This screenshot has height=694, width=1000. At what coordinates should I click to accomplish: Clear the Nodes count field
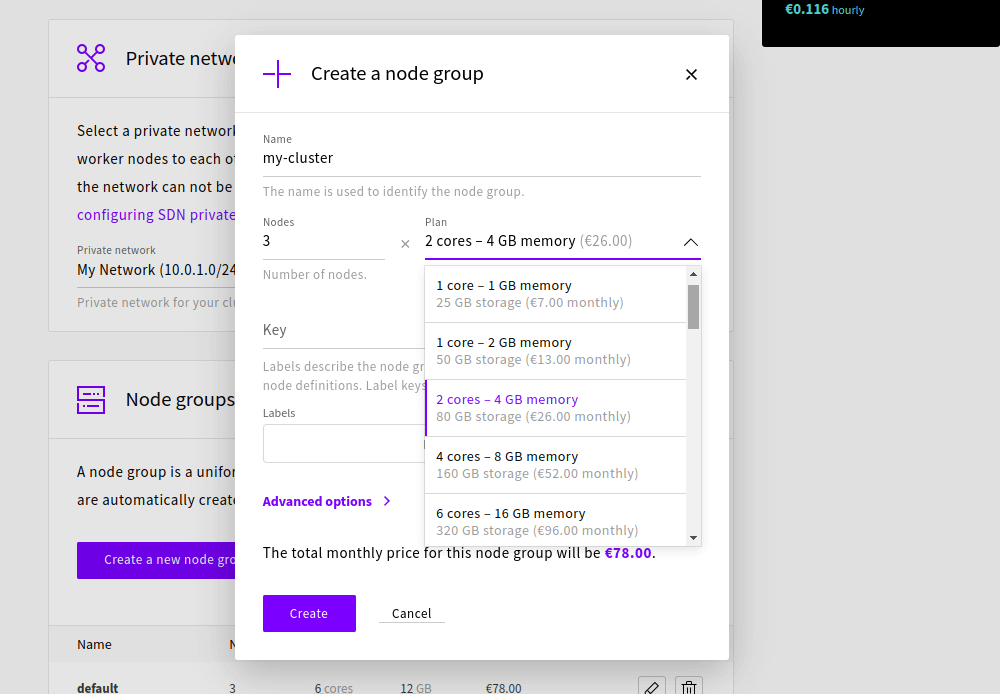pyautogui.click(x=405, y=244)
